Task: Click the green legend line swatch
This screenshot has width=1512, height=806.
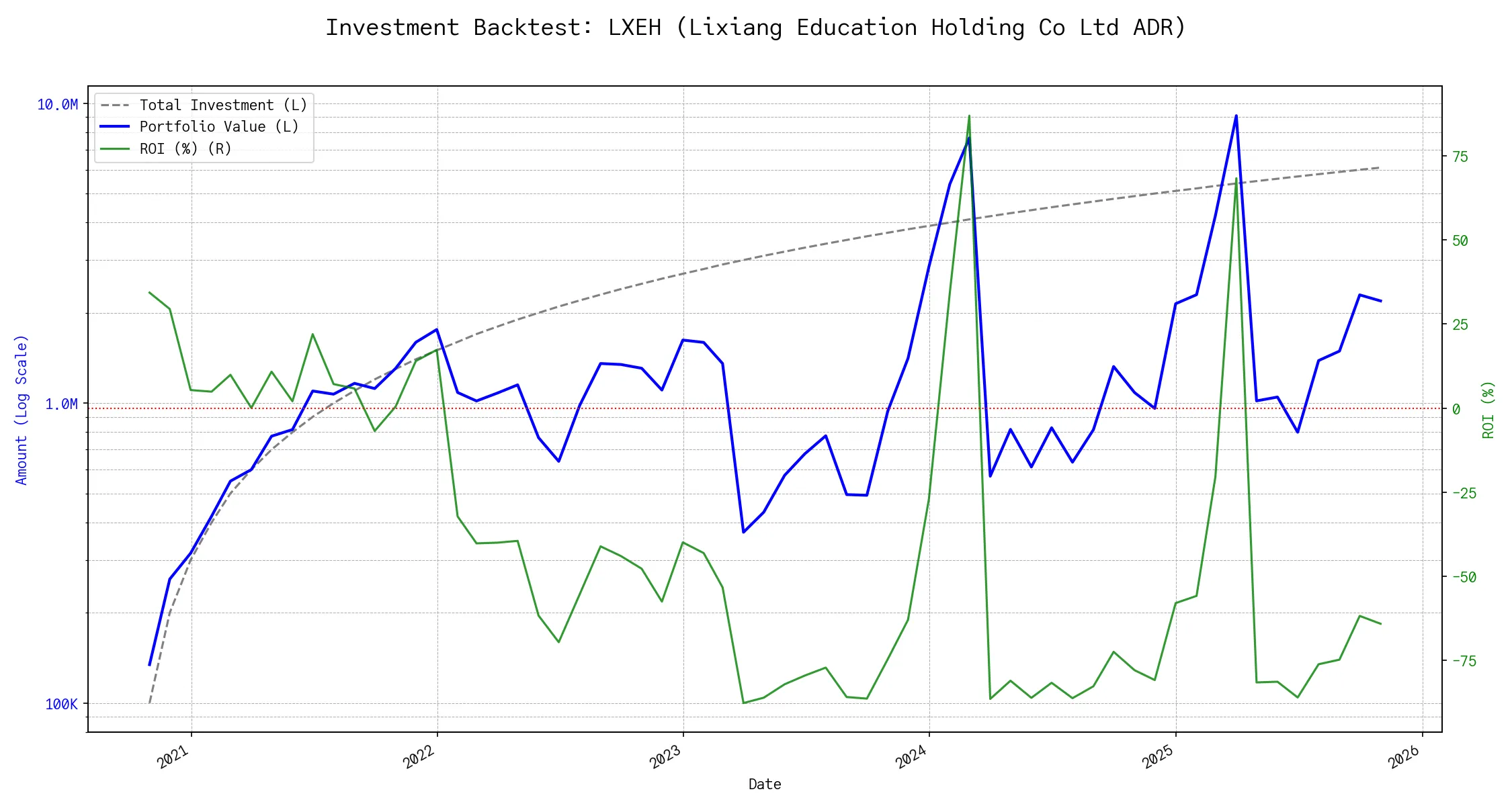Action: (115, 149)
